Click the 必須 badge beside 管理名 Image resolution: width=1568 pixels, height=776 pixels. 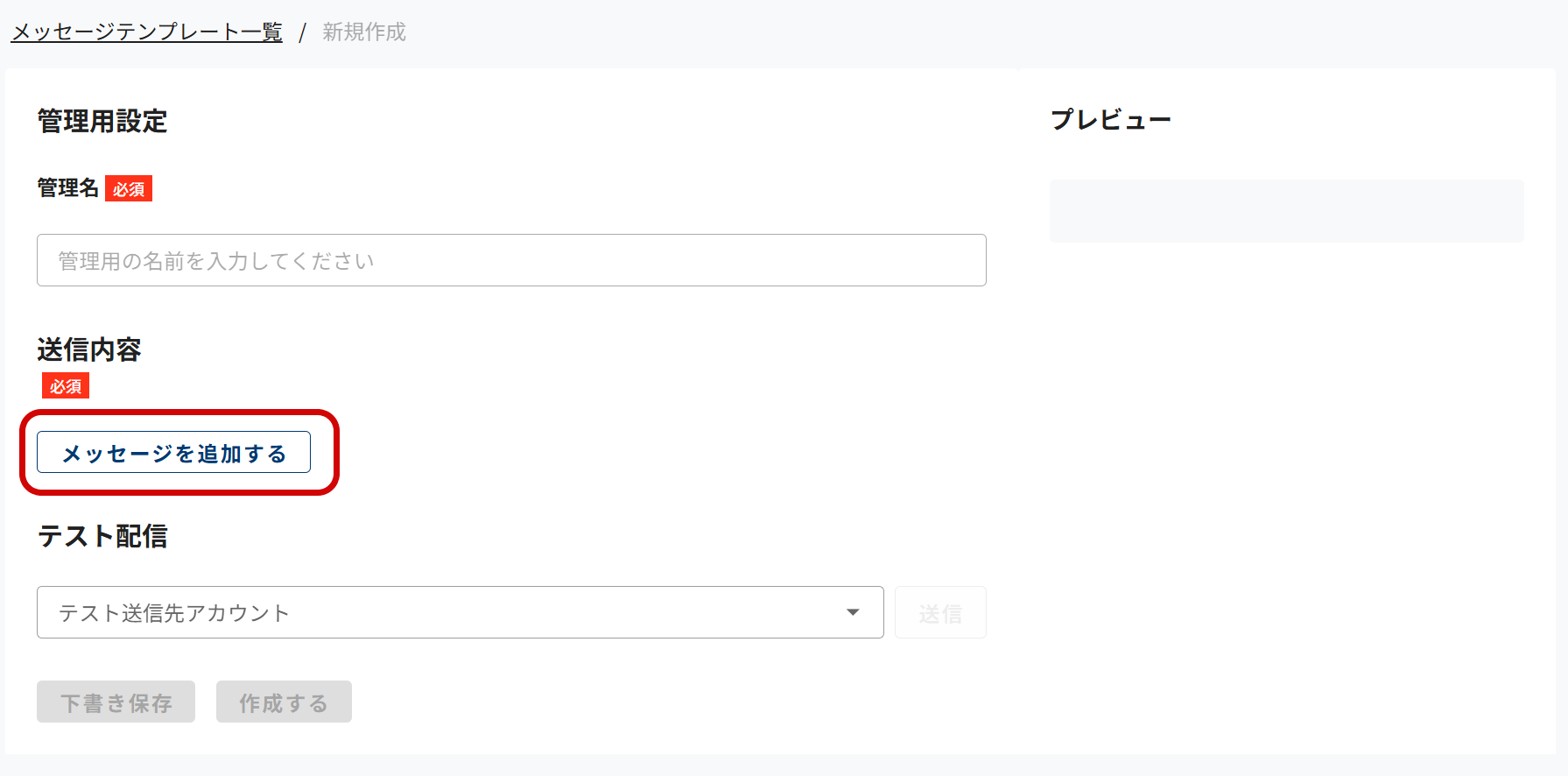(129, 189)
